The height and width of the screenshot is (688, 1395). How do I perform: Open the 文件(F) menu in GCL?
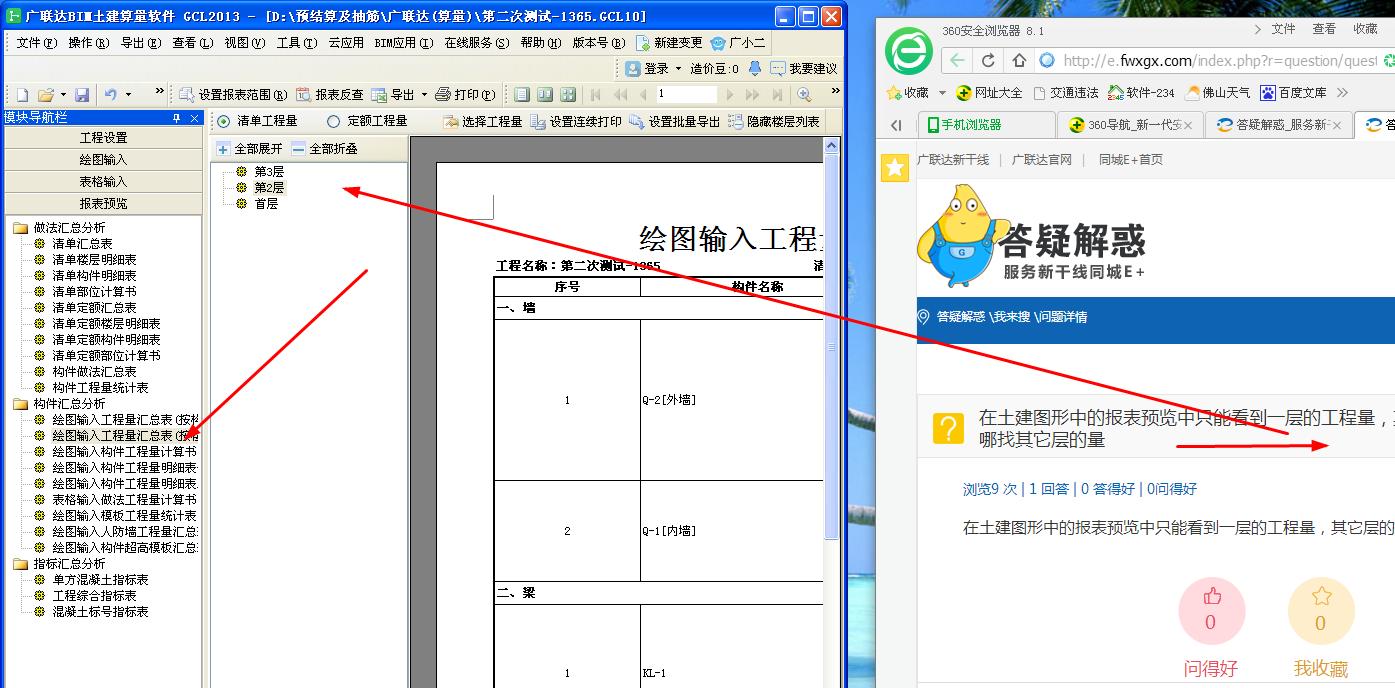(x=37, y=43)
